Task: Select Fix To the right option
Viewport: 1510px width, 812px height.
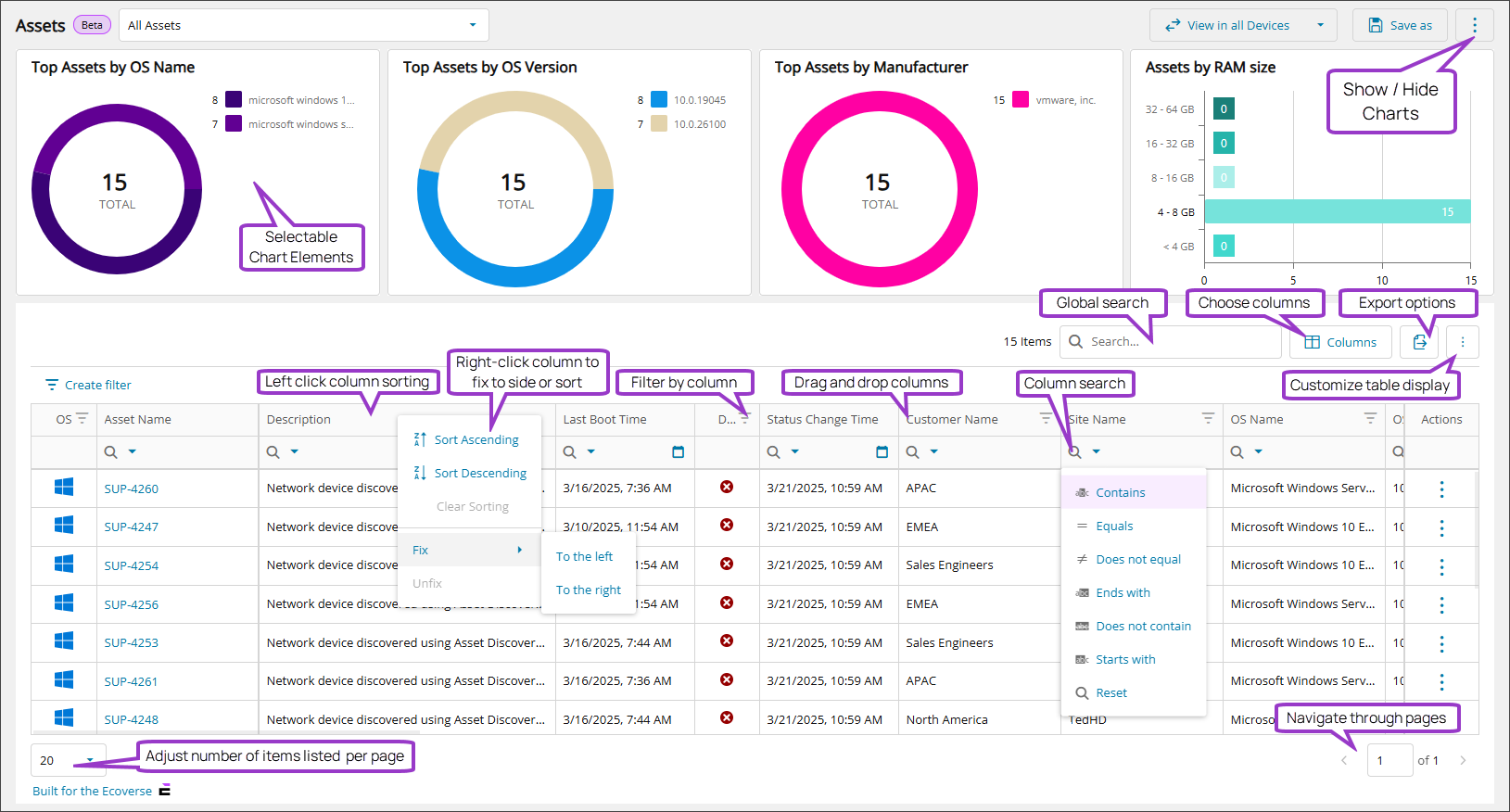Action: (588, 590)
